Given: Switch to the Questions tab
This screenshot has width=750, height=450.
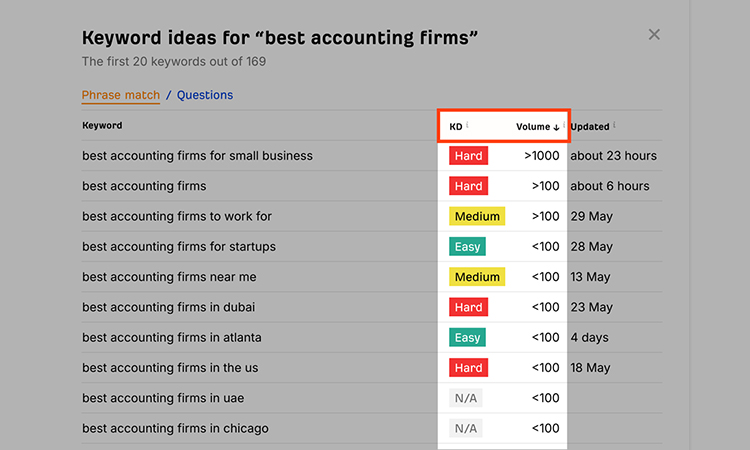Looking at the screenshot, I should click(205, 95).
